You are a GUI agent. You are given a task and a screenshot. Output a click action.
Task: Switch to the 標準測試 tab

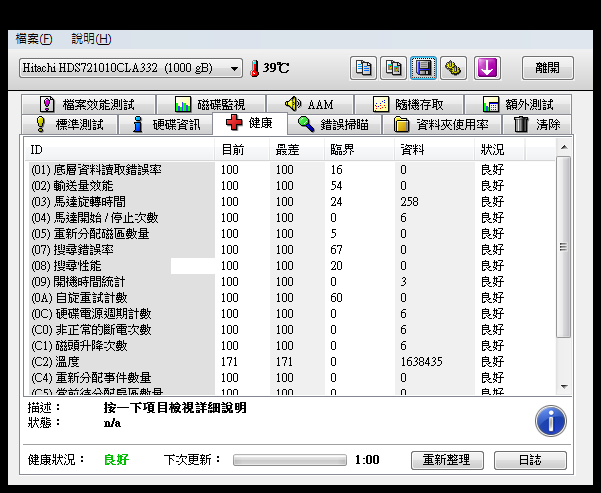coord(69,124)
